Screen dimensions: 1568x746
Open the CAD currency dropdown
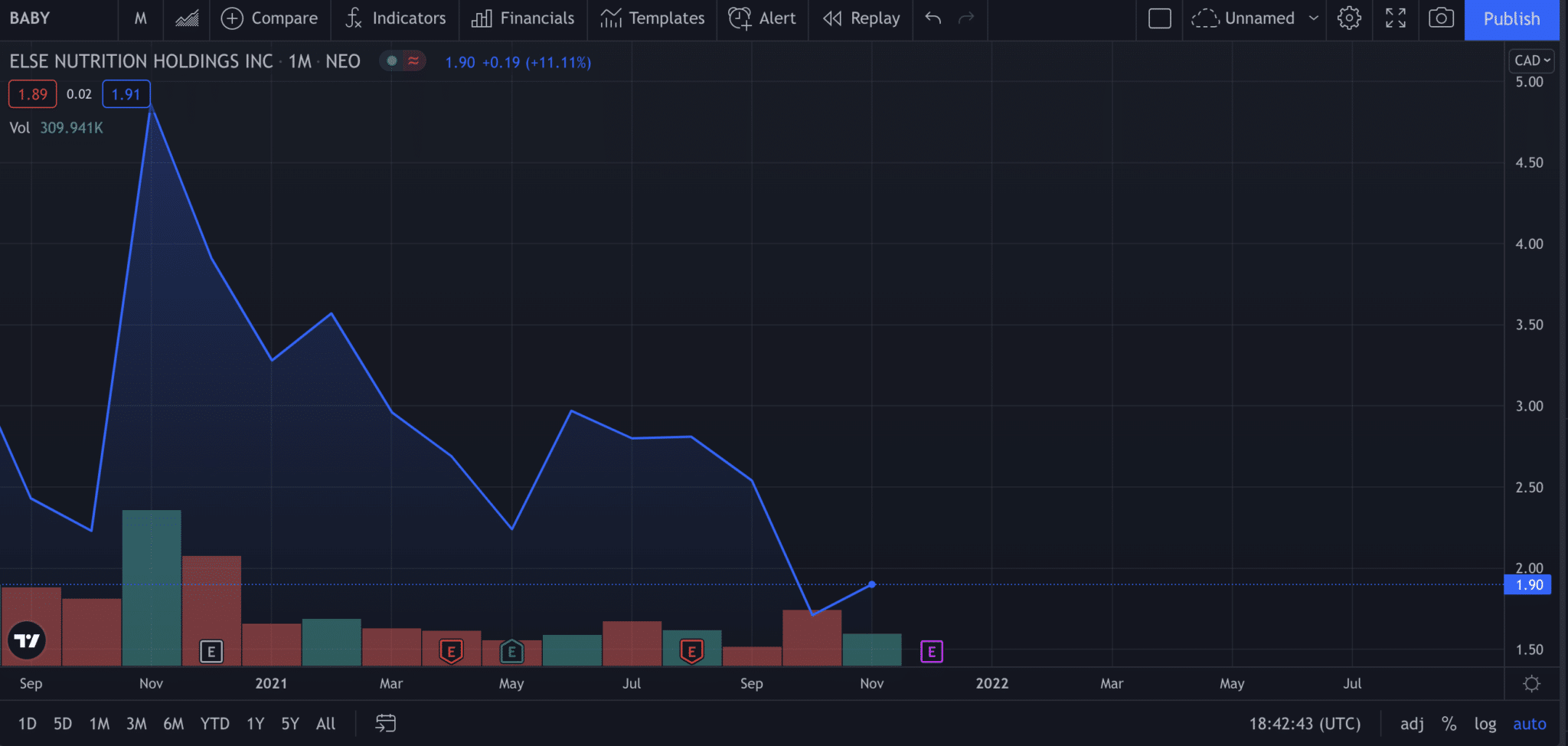pyautogui.click(x=1532, y=61)
